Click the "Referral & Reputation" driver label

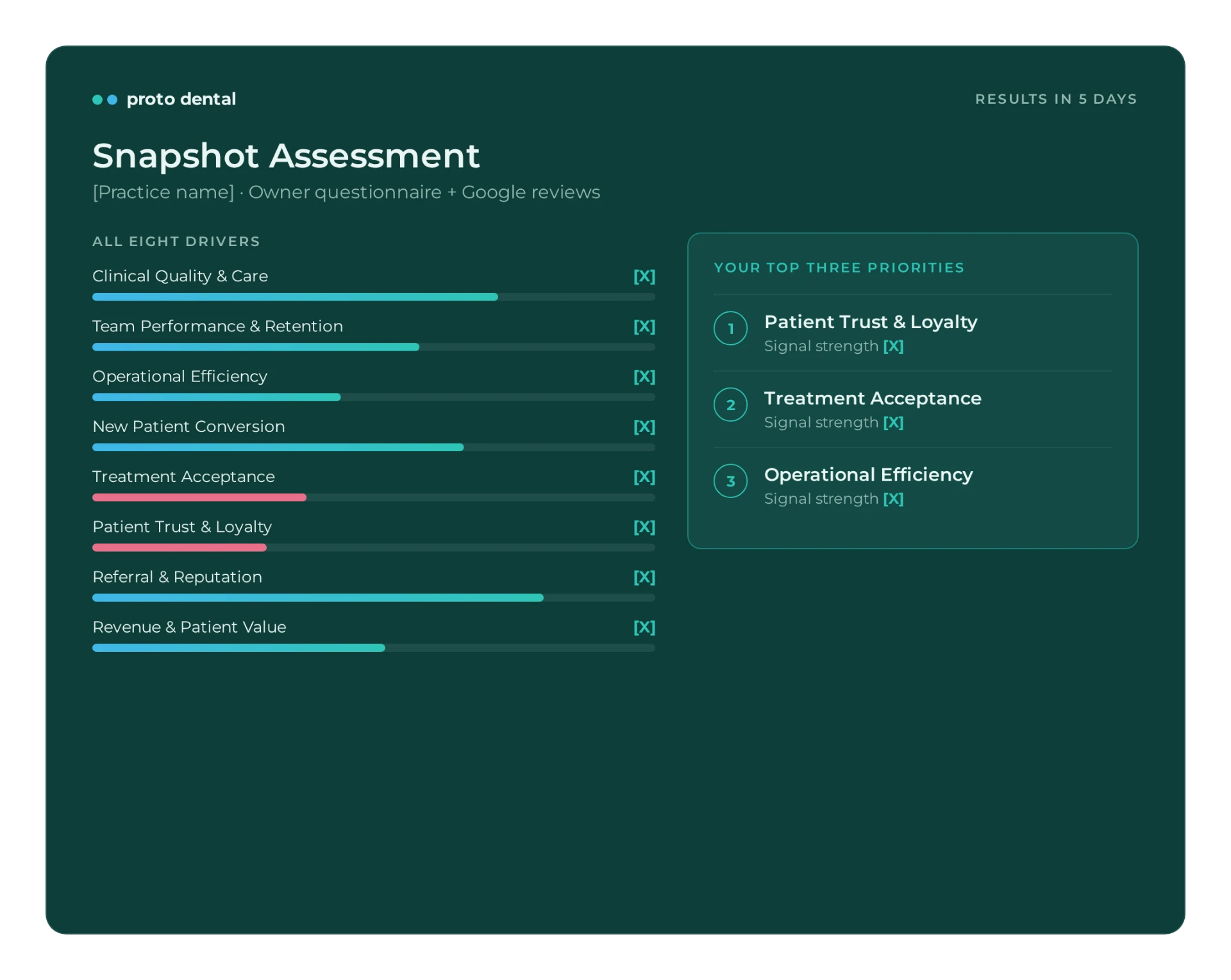coord(178,577)
